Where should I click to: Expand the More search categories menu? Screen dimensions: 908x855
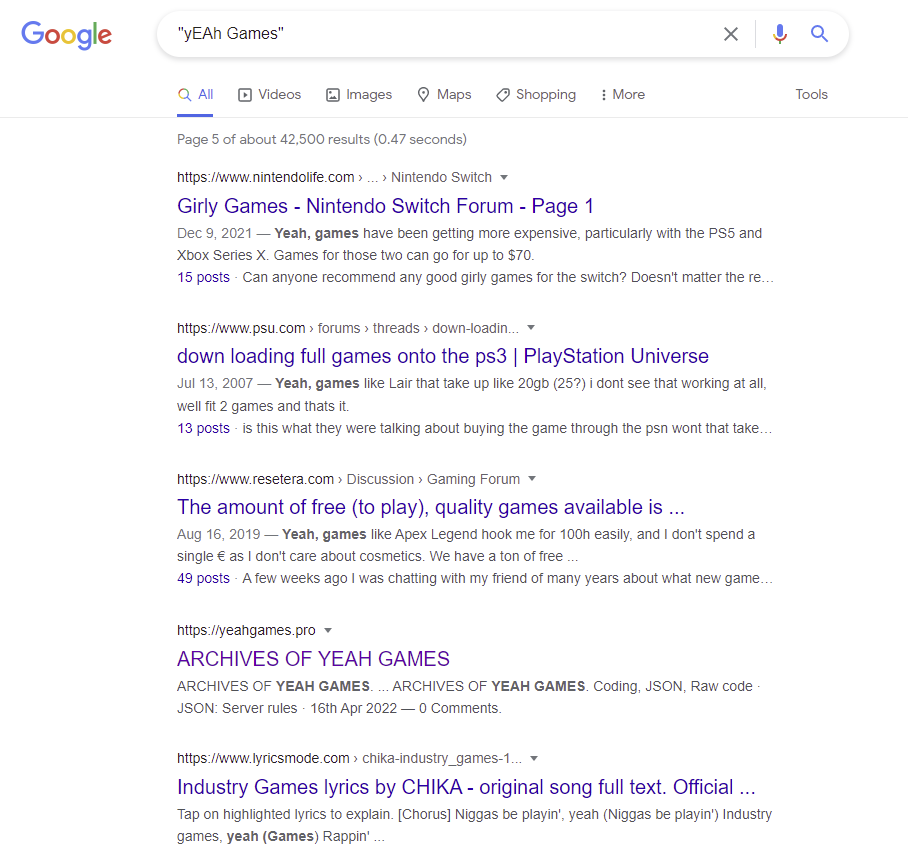click(x=622, y=95)
